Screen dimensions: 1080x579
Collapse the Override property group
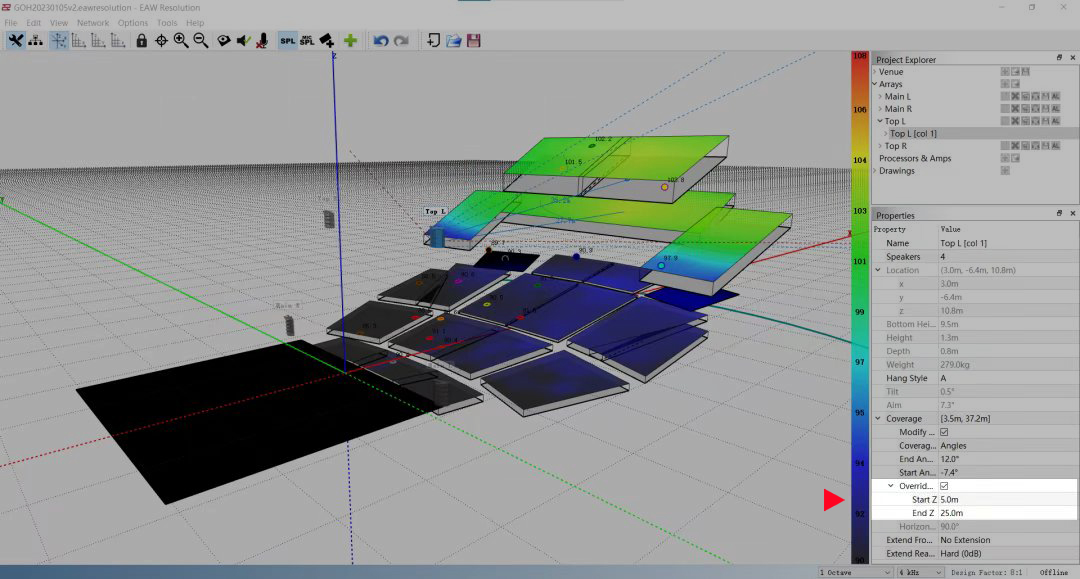[891, 486]
